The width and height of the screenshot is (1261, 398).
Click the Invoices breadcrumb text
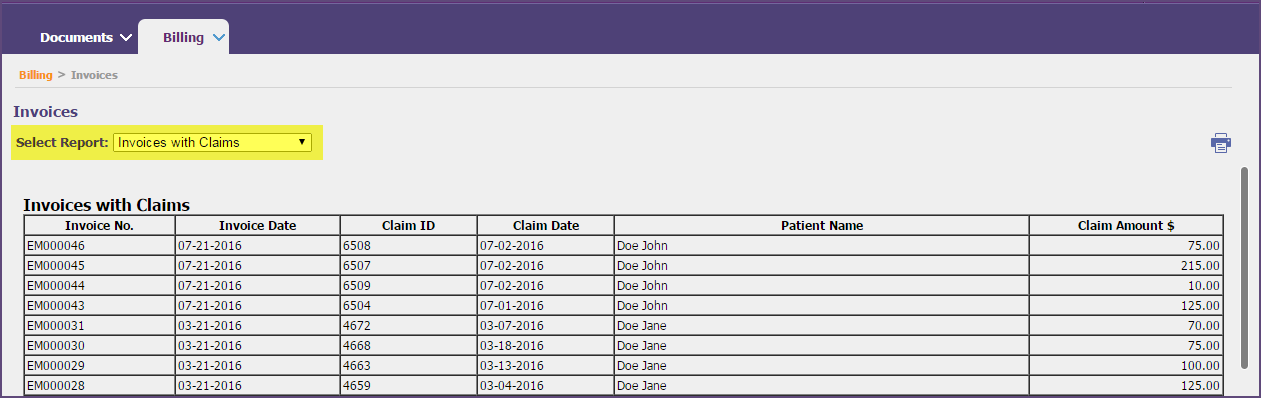[94, 75]
